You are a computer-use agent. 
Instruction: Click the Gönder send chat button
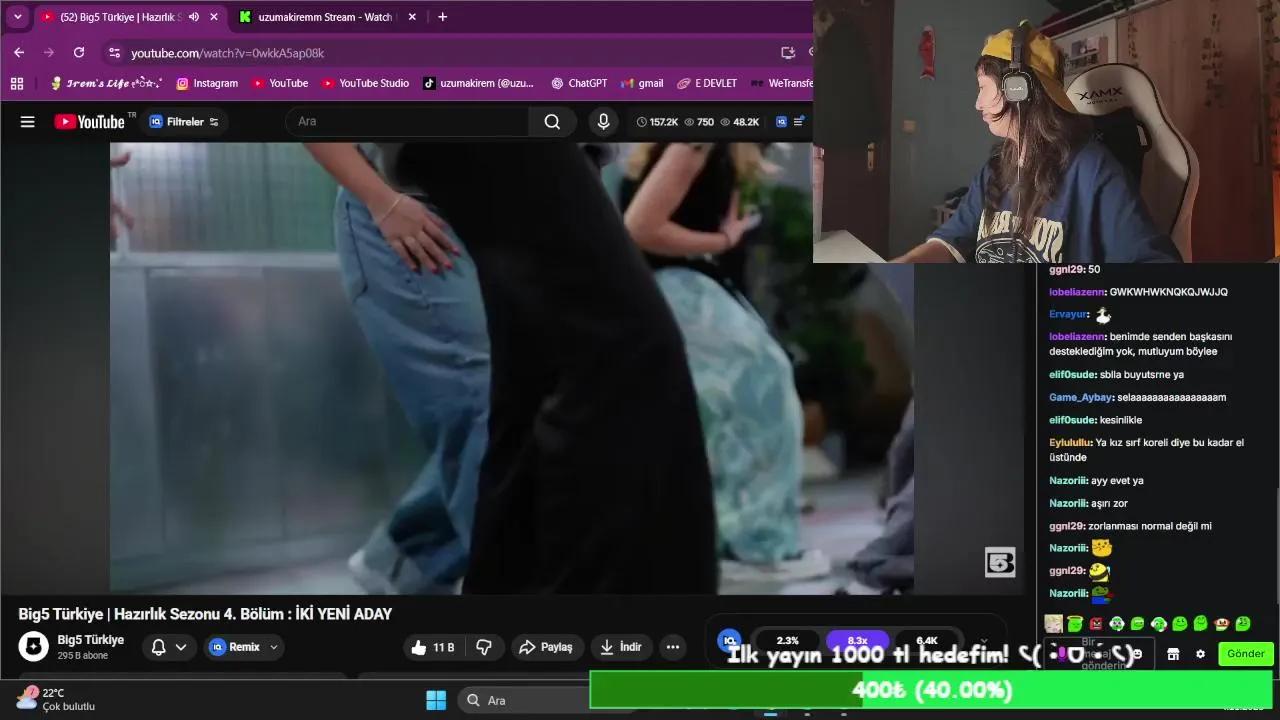[x=1246, y=654]
